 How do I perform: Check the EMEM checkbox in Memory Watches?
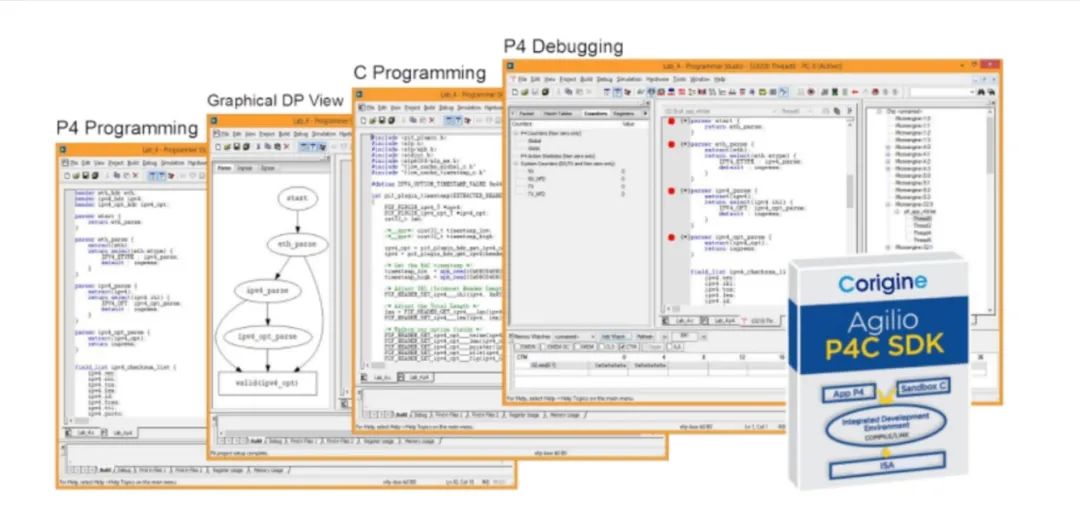(x=517, y=347)
